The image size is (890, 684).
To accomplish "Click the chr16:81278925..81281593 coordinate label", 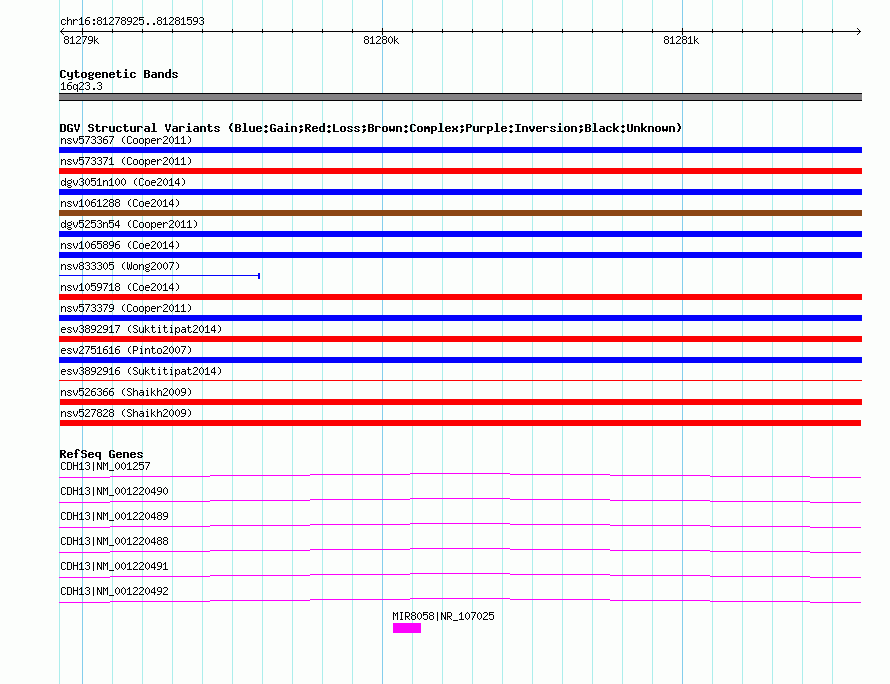I will coord(132,22).
